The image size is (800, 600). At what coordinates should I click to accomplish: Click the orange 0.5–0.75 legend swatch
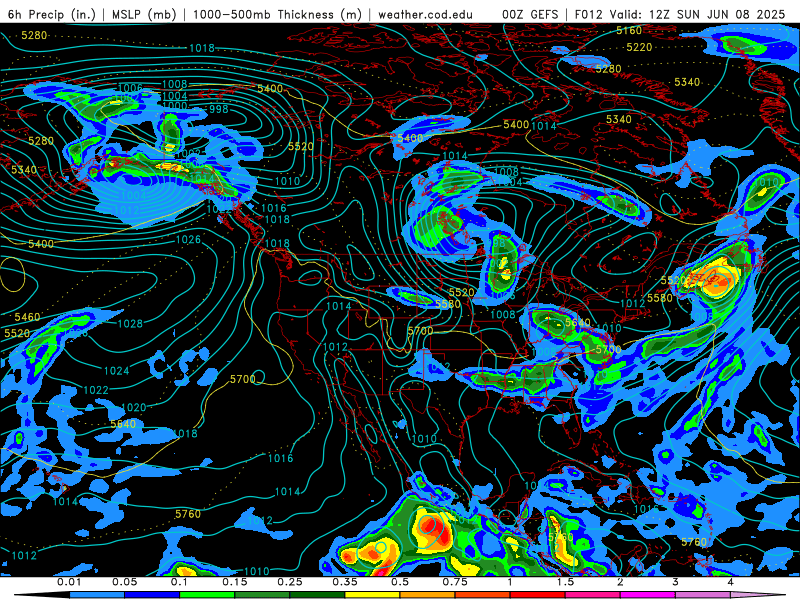(428, 595)
